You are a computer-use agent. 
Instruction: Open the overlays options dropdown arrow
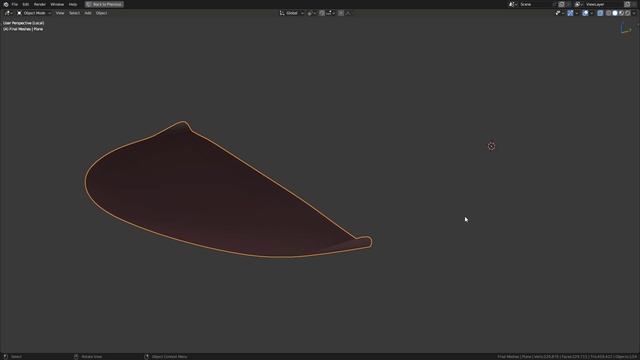point(591,13)
